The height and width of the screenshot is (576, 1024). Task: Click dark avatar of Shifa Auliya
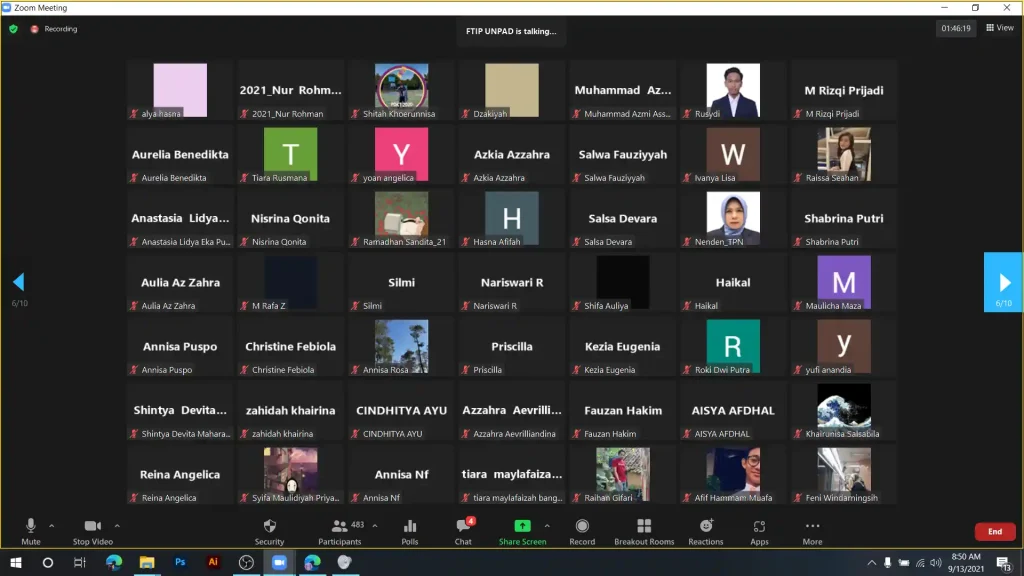622,282
